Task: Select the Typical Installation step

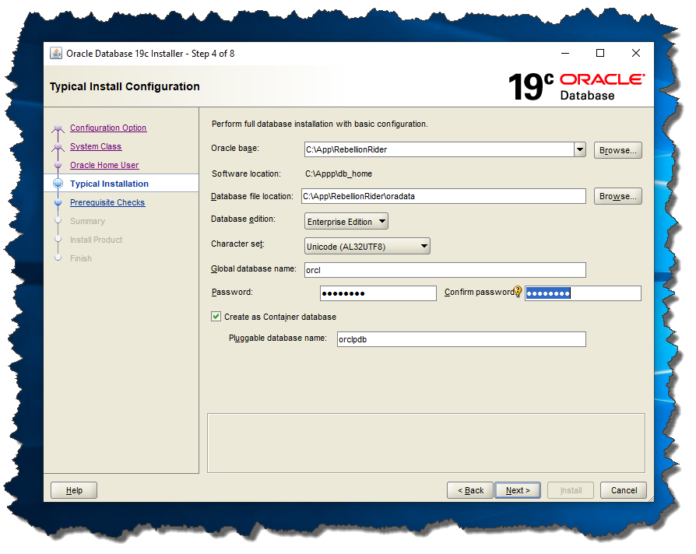Action: tap(109, 184)
